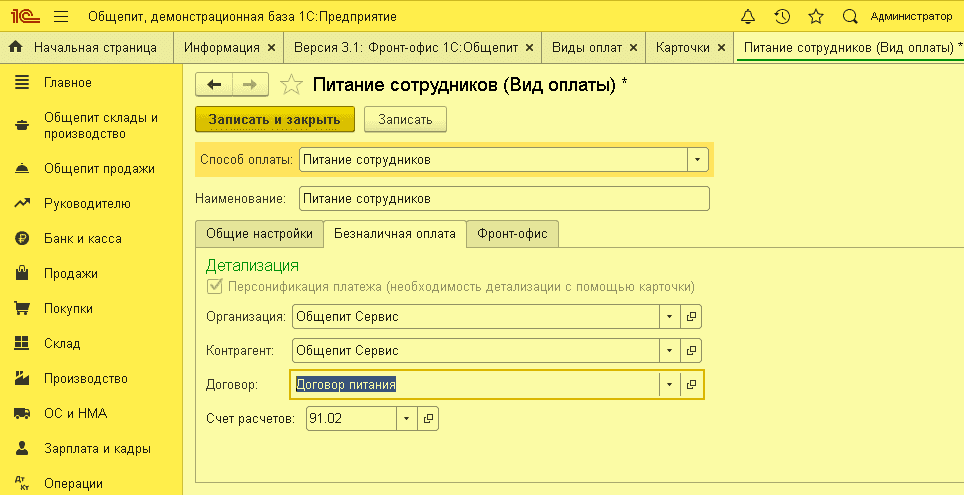Switch to the Общие настройки tab

[259, 234]
